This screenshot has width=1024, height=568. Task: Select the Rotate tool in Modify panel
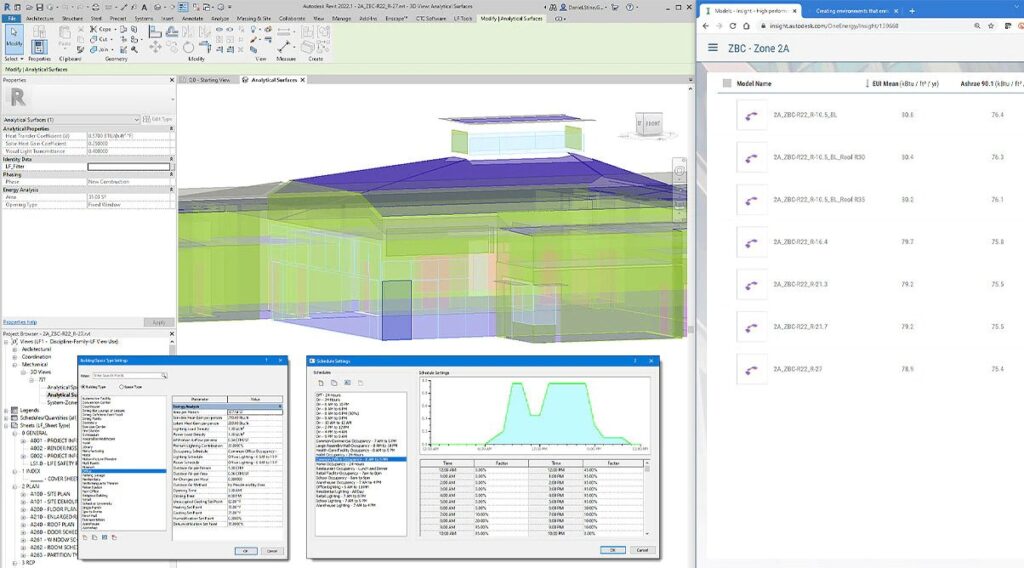coord(188,47)
